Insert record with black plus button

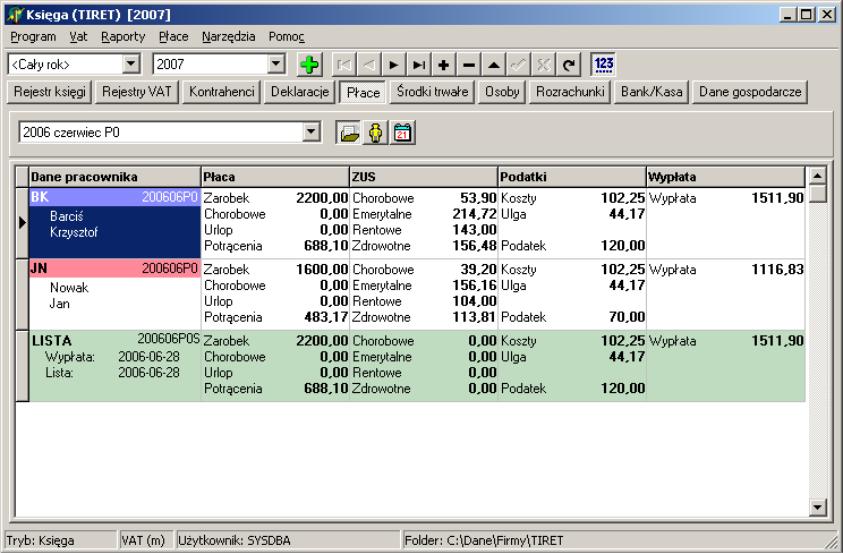[x=444, y=65]
